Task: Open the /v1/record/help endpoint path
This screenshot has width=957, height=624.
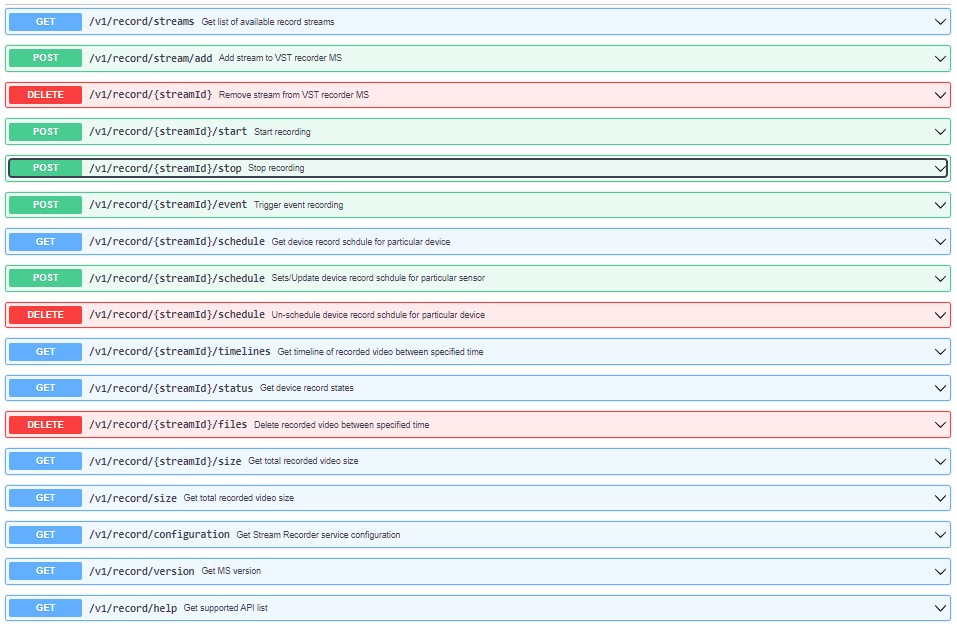Action: pos(132,608)
